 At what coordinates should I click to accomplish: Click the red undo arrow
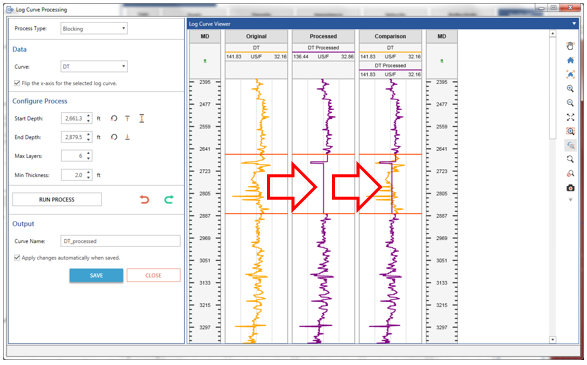point(145,200)
